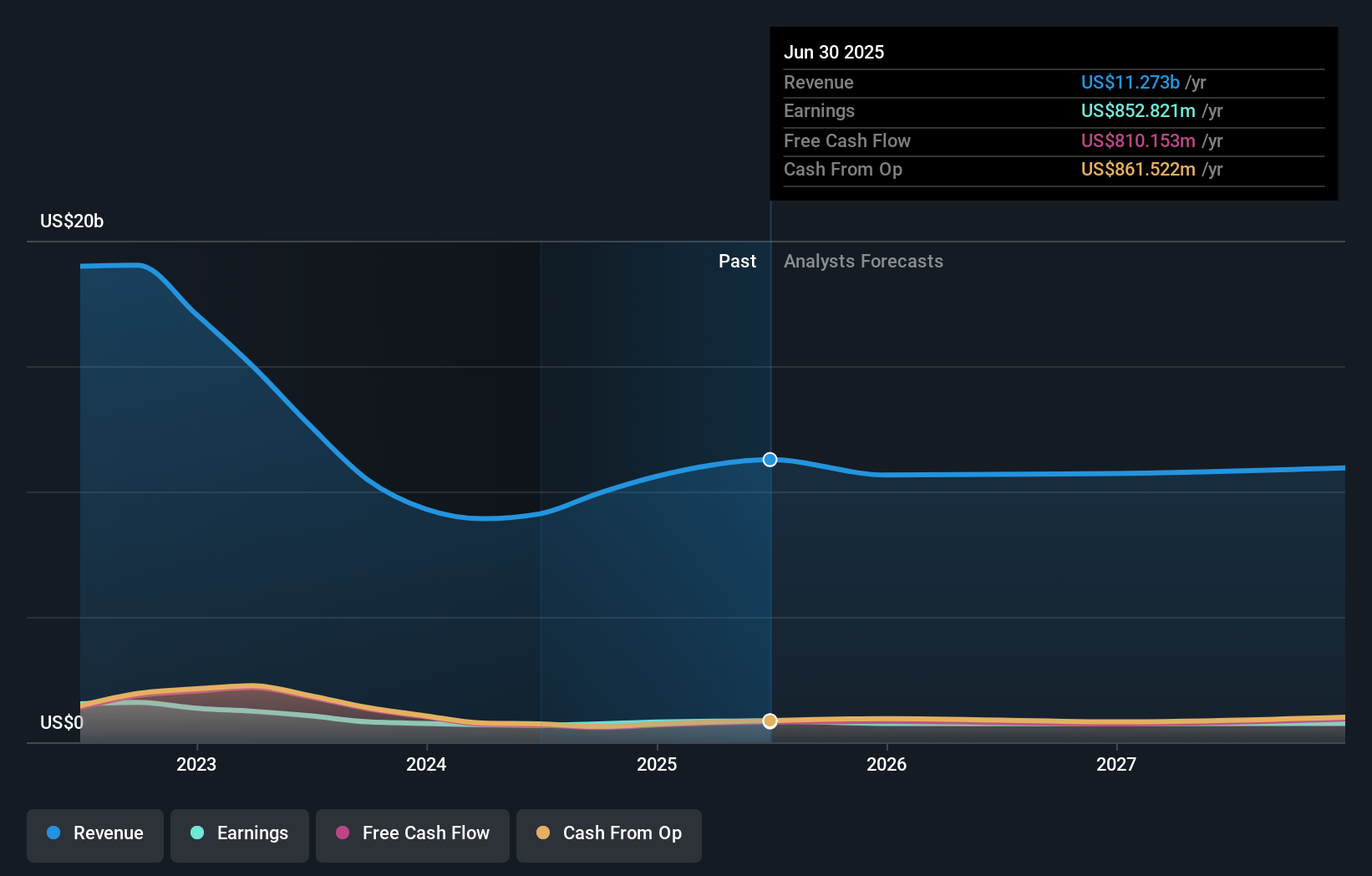
Task: Click the blue Revenue dot in legend
Action: [53, 833]
